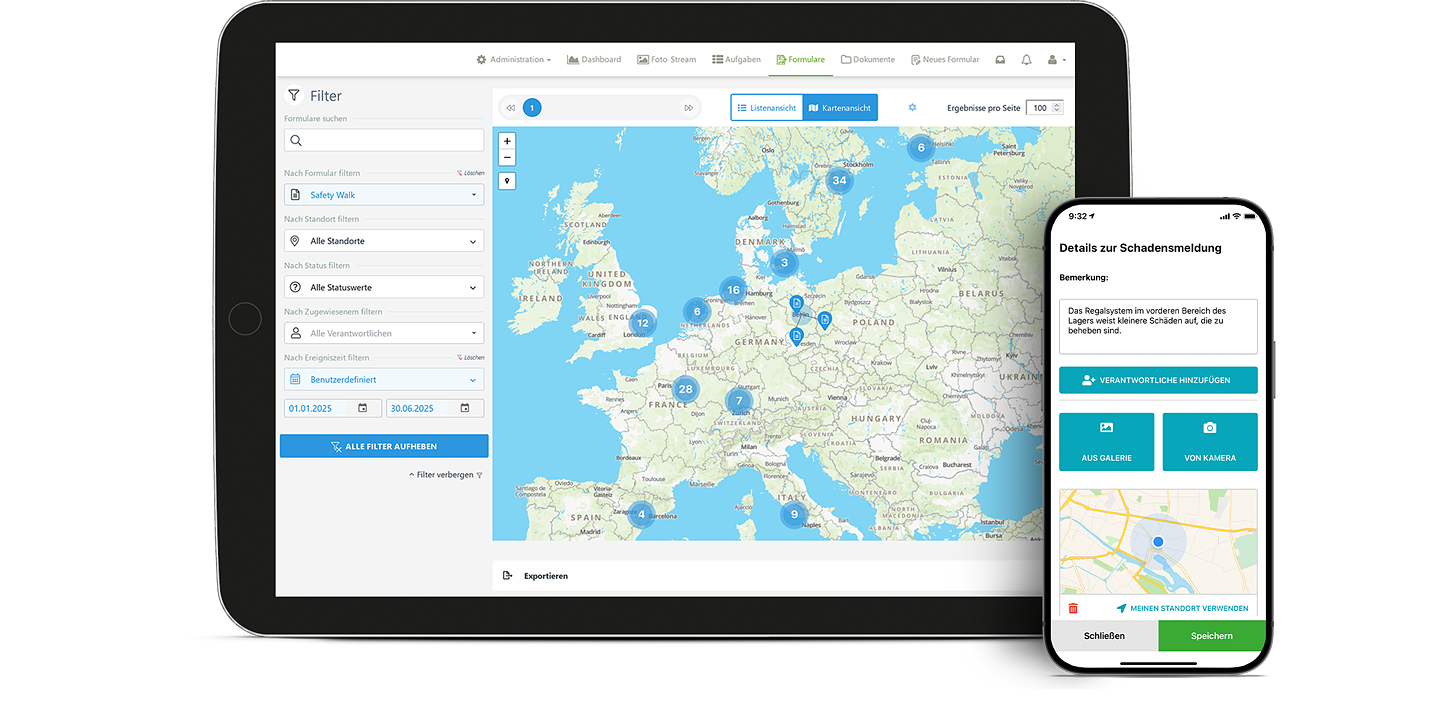Open the notifications bell icon

1026,60
